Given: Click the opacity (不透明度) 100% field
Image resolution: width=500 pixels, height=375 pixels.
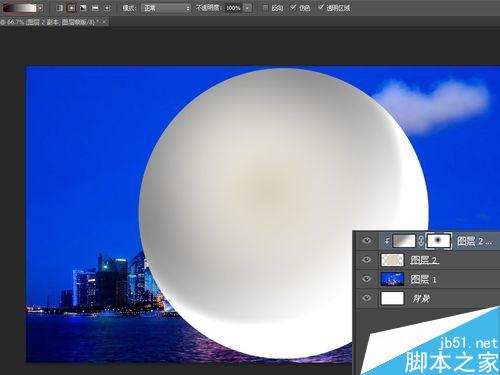Looking at the screenshot, I should pyautogui.click(x=233, y=8).
